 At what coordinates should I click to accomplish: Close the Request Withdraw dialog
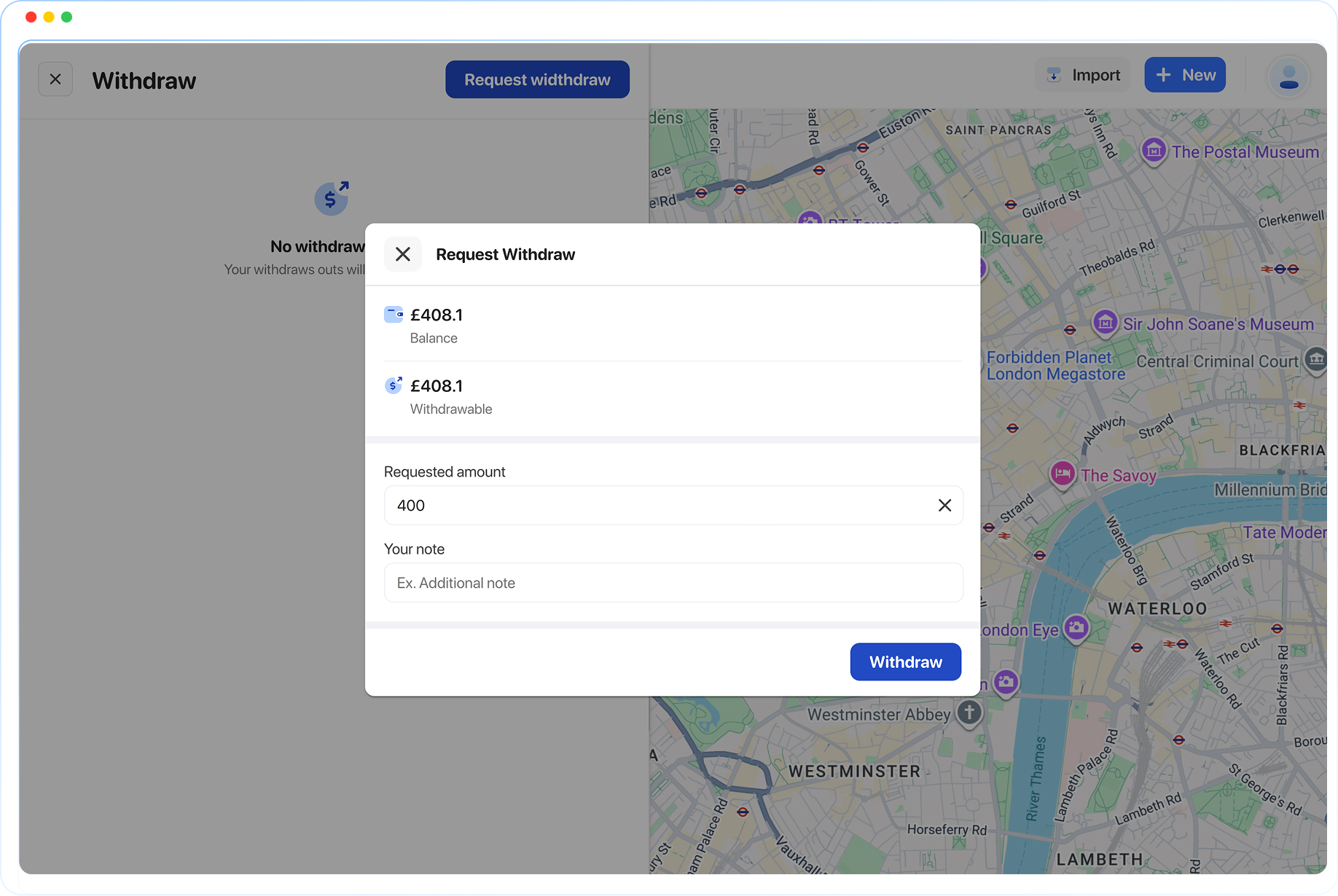(x=403, y=254)
